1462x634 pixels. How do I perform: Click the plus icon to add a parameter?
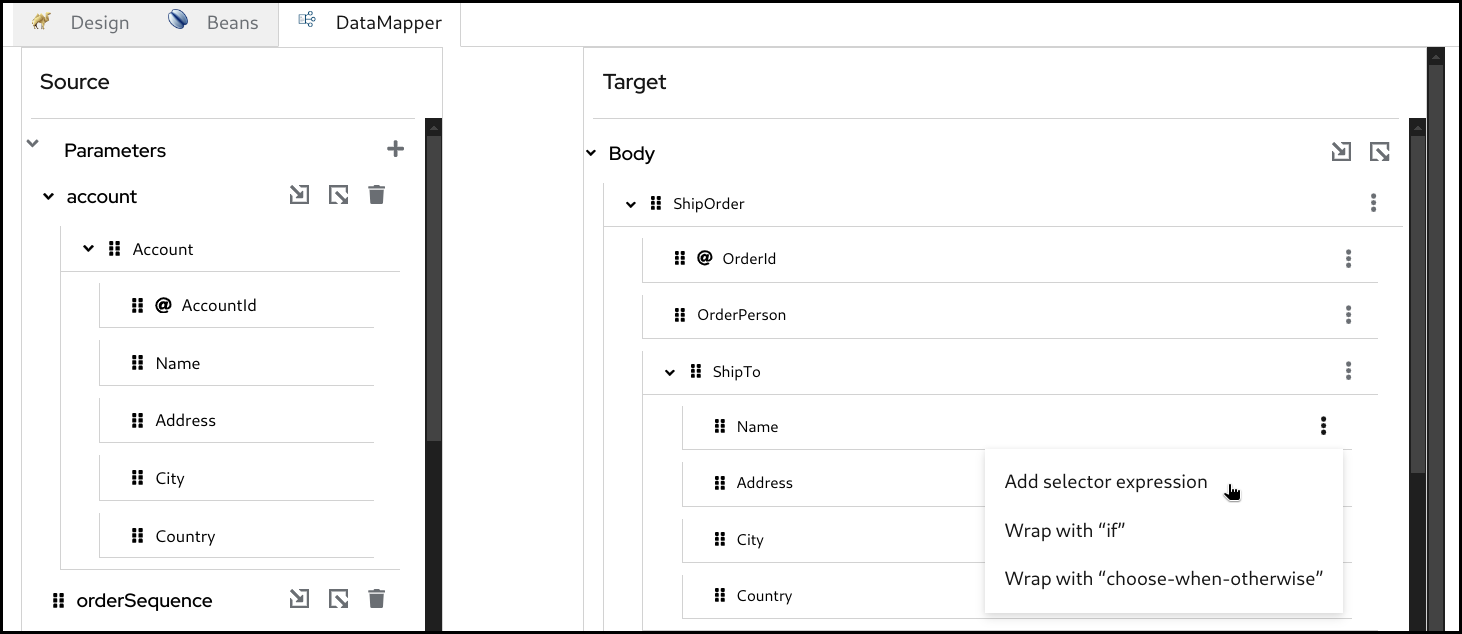pyautogui.click(x=396, y=149)
